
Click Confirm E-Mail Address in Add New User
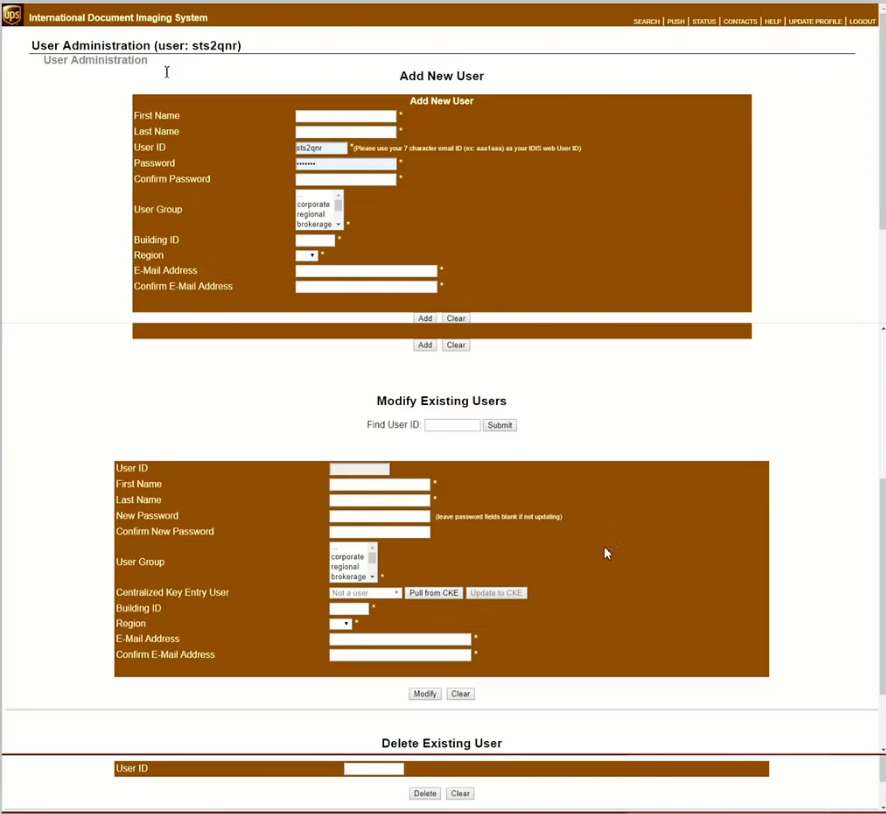(x=366, y=287)
